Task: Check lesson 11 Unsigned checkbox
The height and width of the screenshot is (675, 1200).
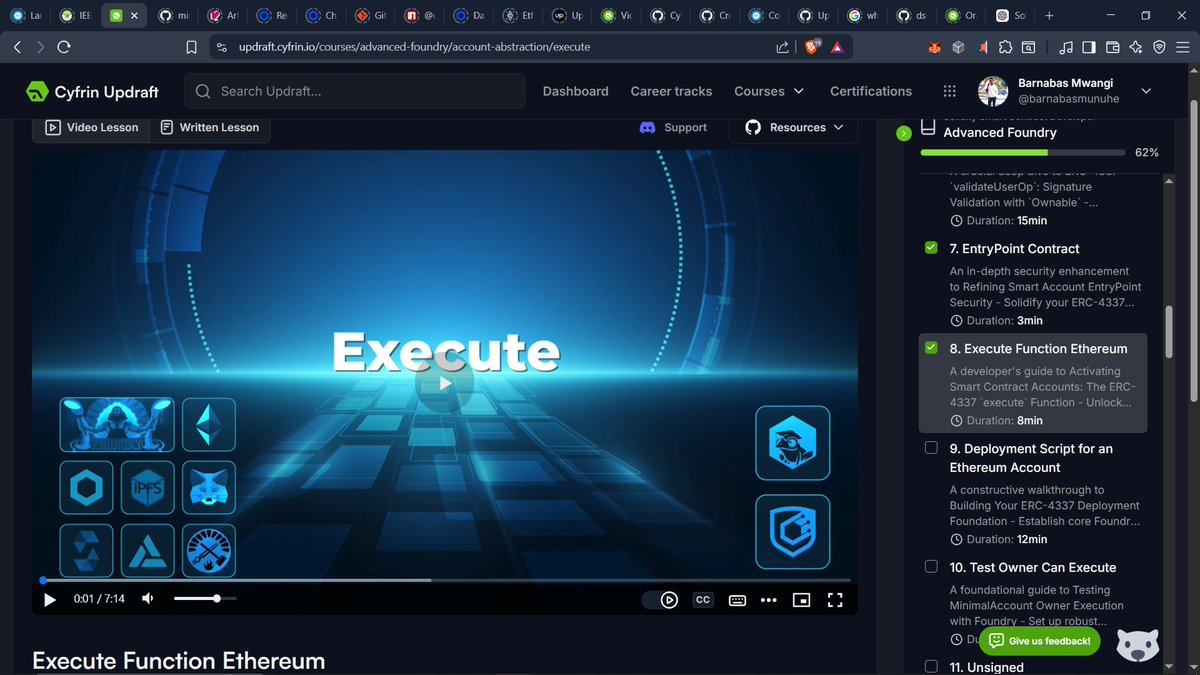Action: pos(931,666)
